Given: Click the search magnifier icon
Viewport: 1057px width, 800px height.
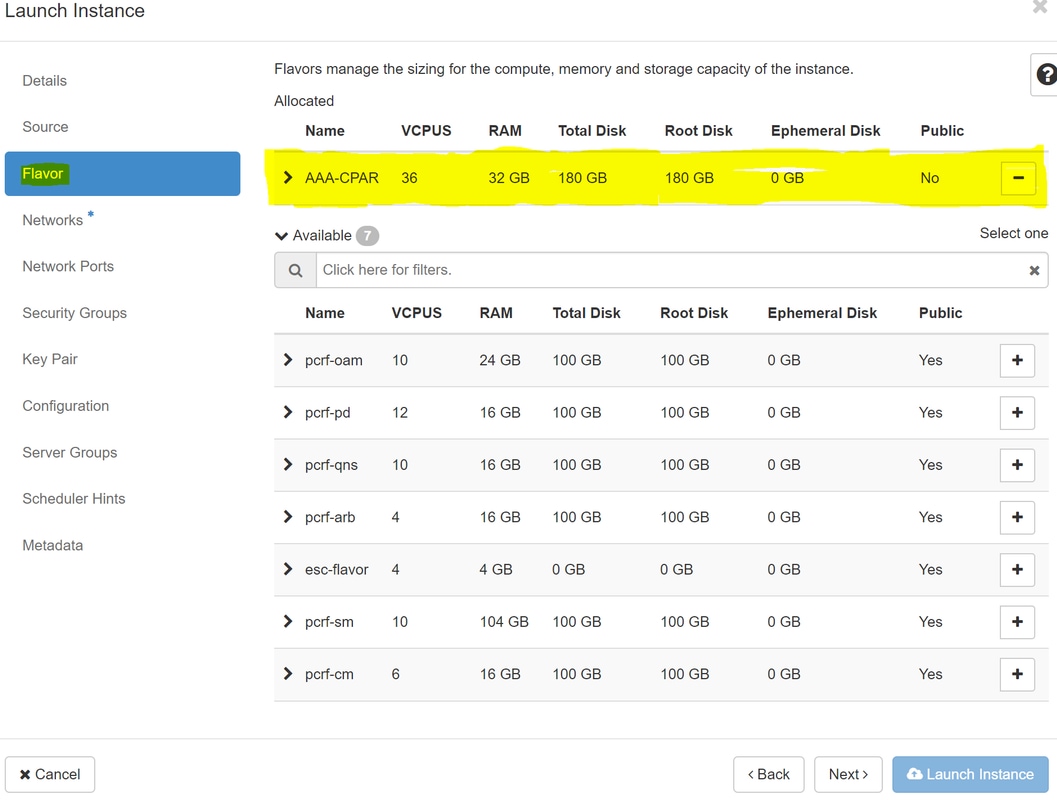Looking at the screenshot, I should [x=295, y=270].
